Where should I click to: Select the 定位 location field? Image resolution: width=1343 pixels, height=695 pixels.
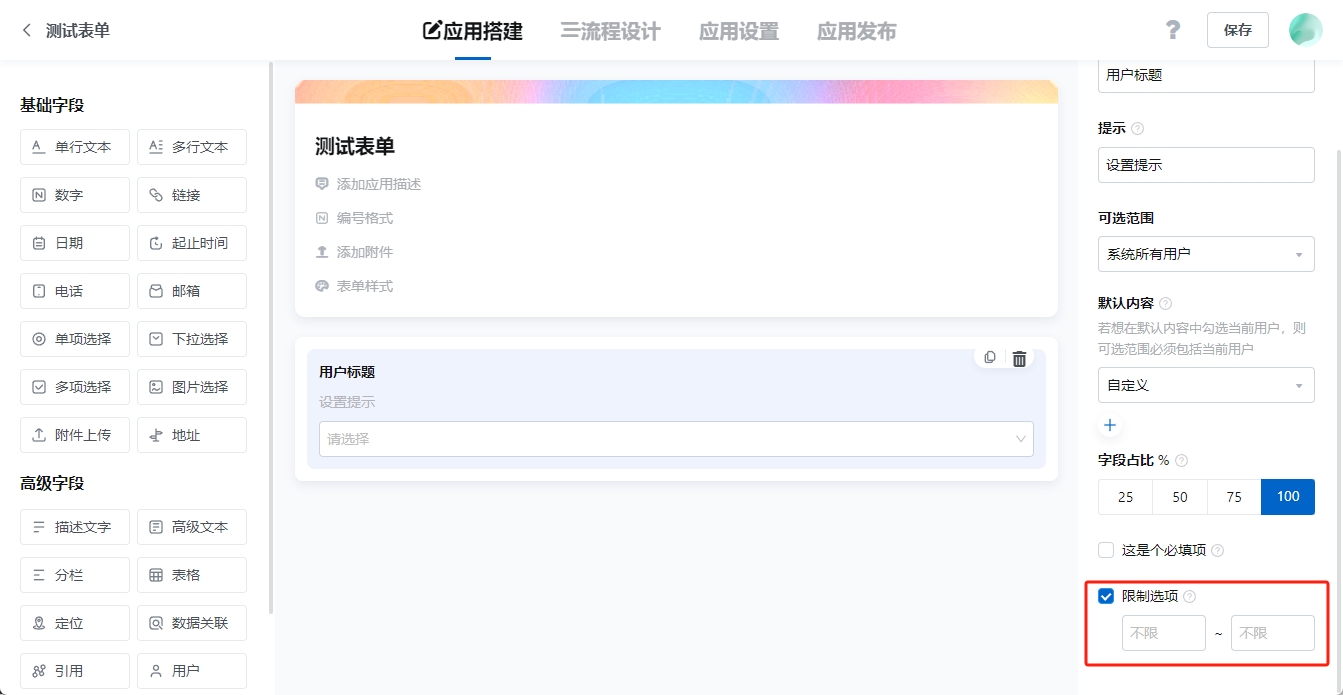pos(74,623)
